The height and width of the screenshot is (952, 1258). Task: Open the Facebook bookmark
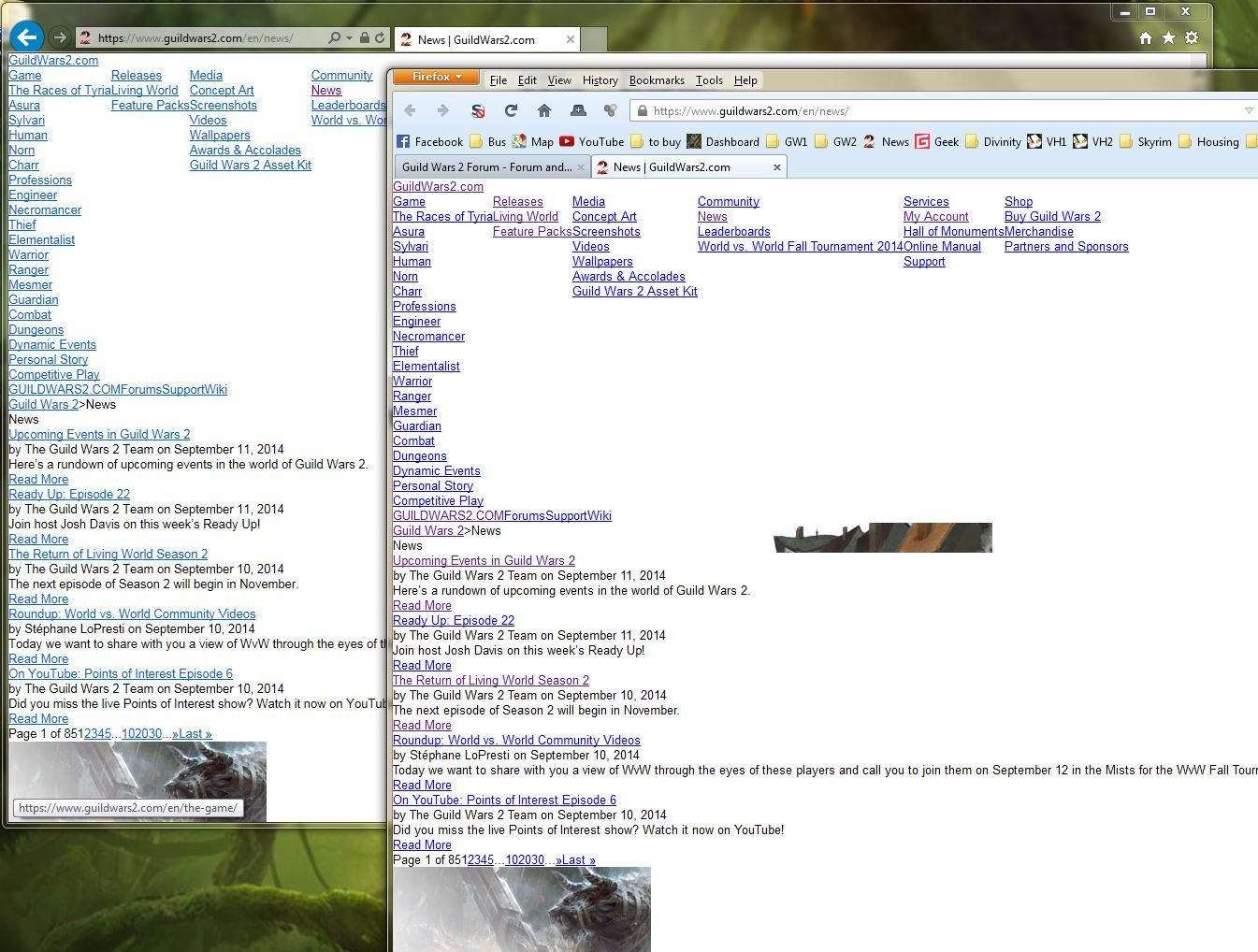(x=429, y=142)
